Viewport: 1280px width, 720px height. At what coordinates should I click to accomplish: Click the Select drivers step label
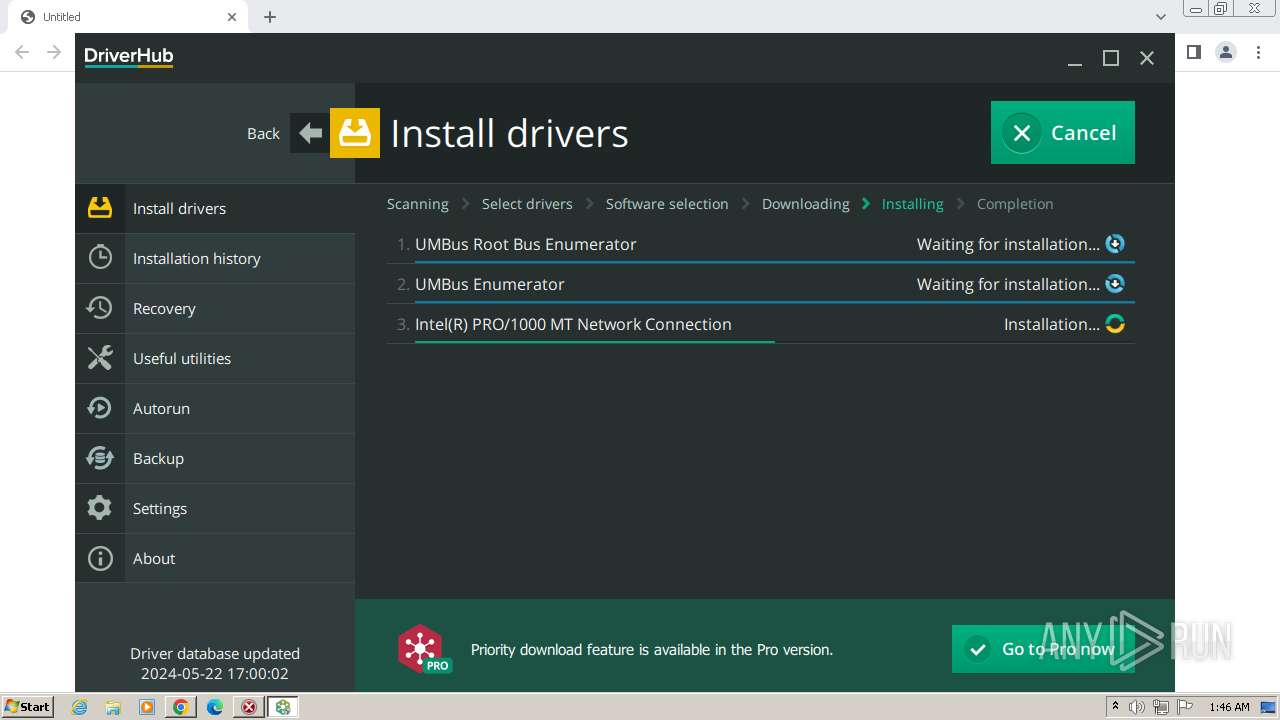(527, 204)
